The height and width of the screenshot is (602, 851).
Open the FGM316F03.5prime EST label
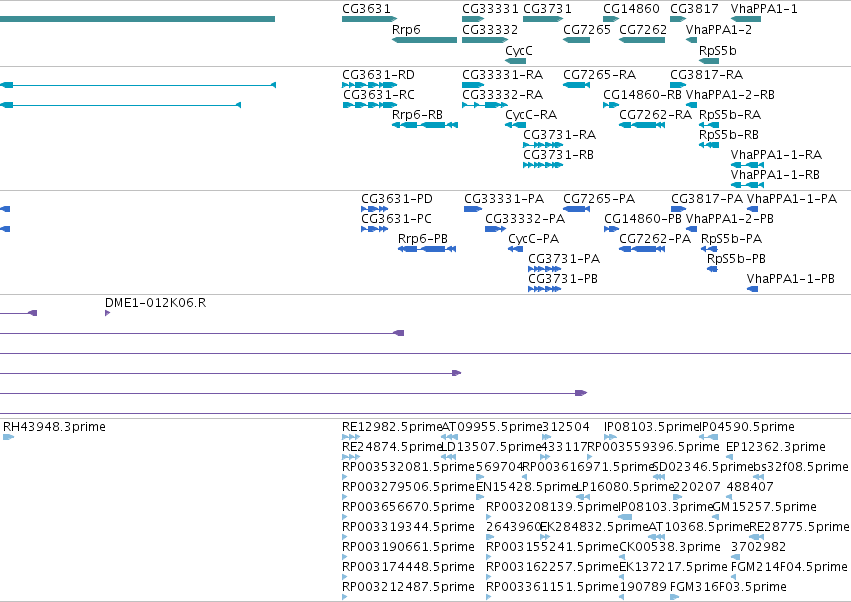pyautogui.click(x=728, y=587)
